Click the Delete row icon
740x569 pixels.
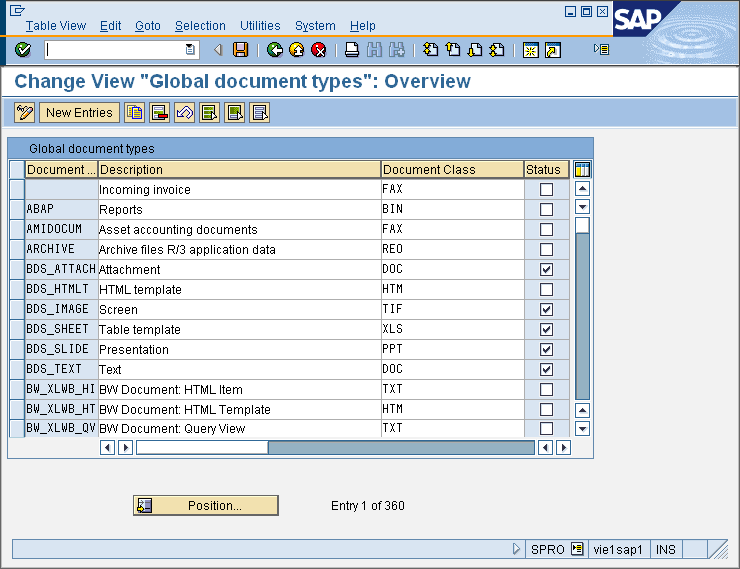(x=159, y=113)
